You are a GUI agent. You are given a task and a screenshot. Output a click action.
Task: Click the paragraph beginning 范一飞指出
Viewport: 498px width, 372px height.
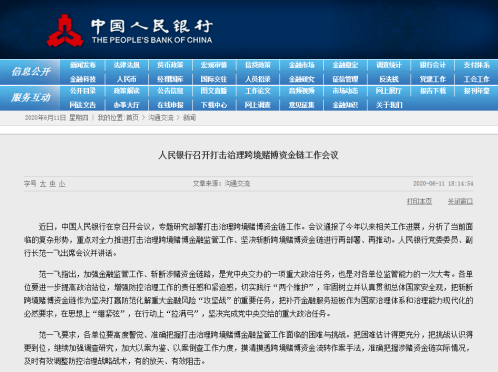coord(249,294)
